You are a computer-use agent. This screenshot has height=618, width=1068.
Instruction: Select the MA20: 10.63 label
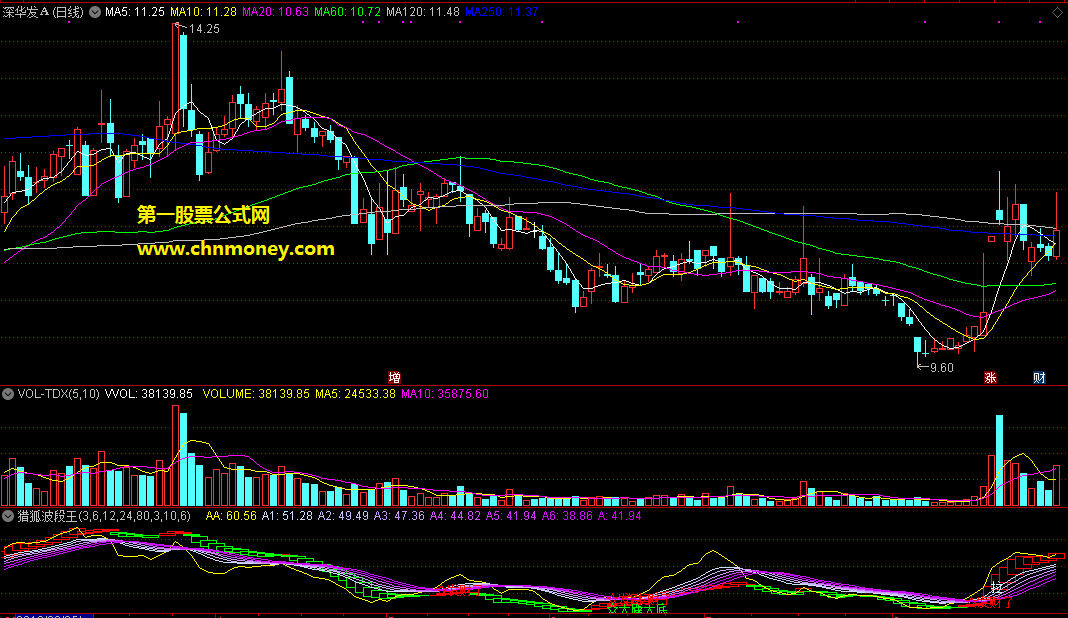[275, 12]
